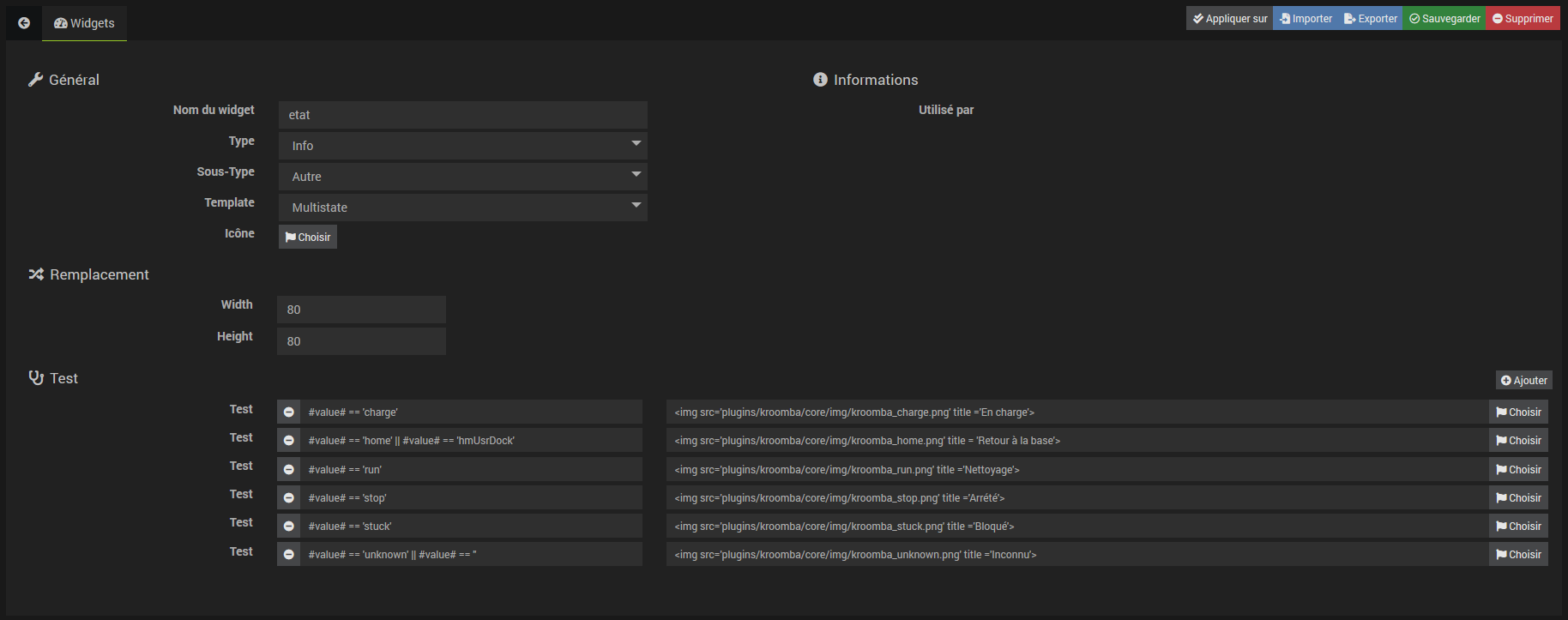This screenshot has width=1568, height=620.
Task: Export the widget with Exporter
Action: pos(1371,19)
